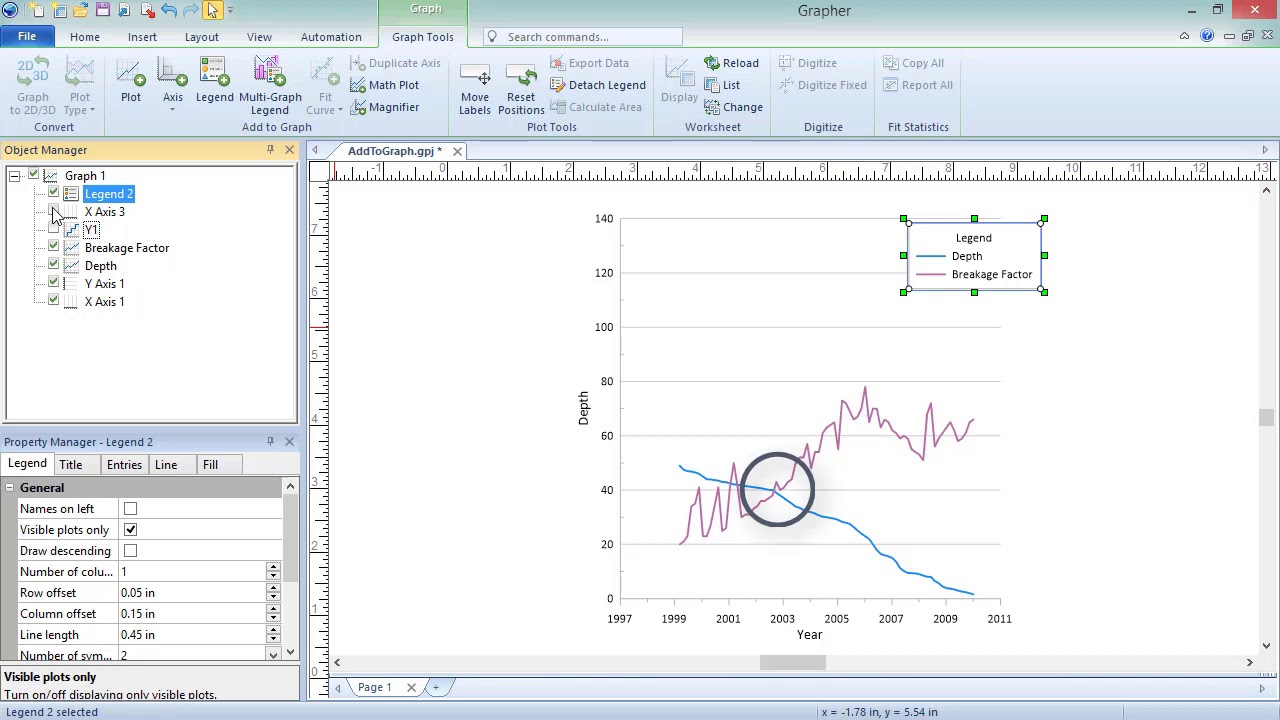
Task: Click the Grapher application globe icon
Action: 10,10
